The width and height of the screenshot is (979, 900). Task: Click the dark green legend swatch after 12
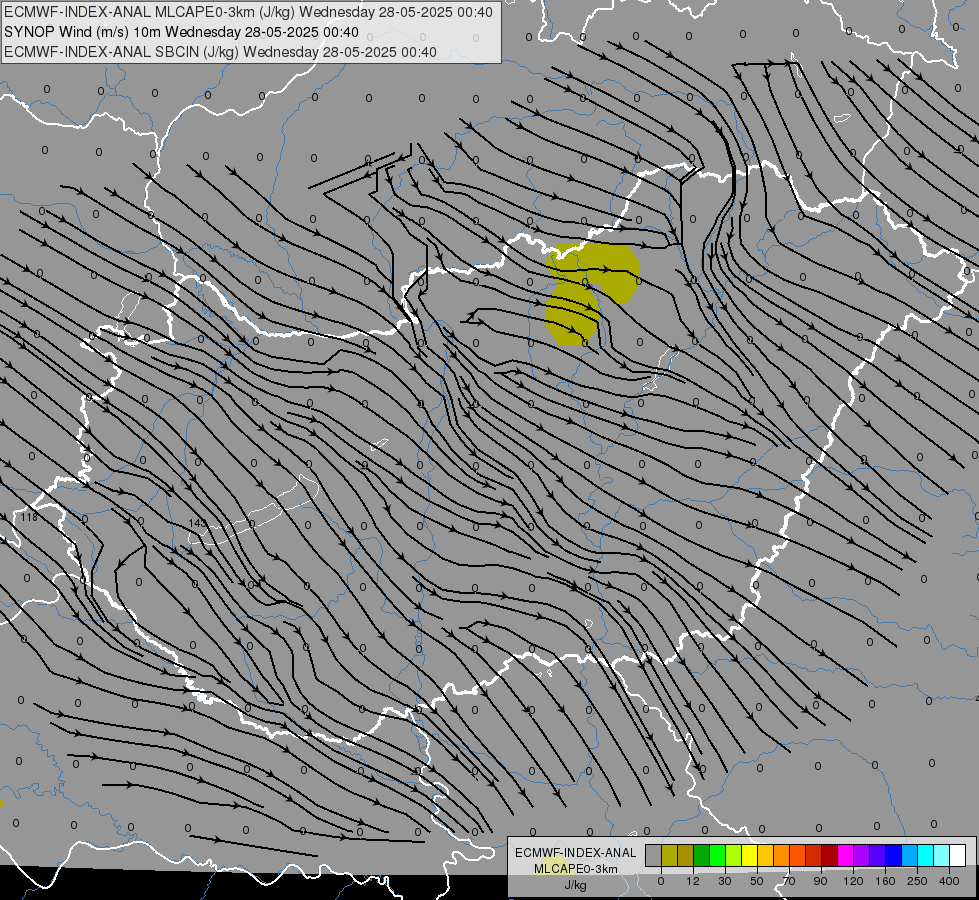(x=702, y=855)
